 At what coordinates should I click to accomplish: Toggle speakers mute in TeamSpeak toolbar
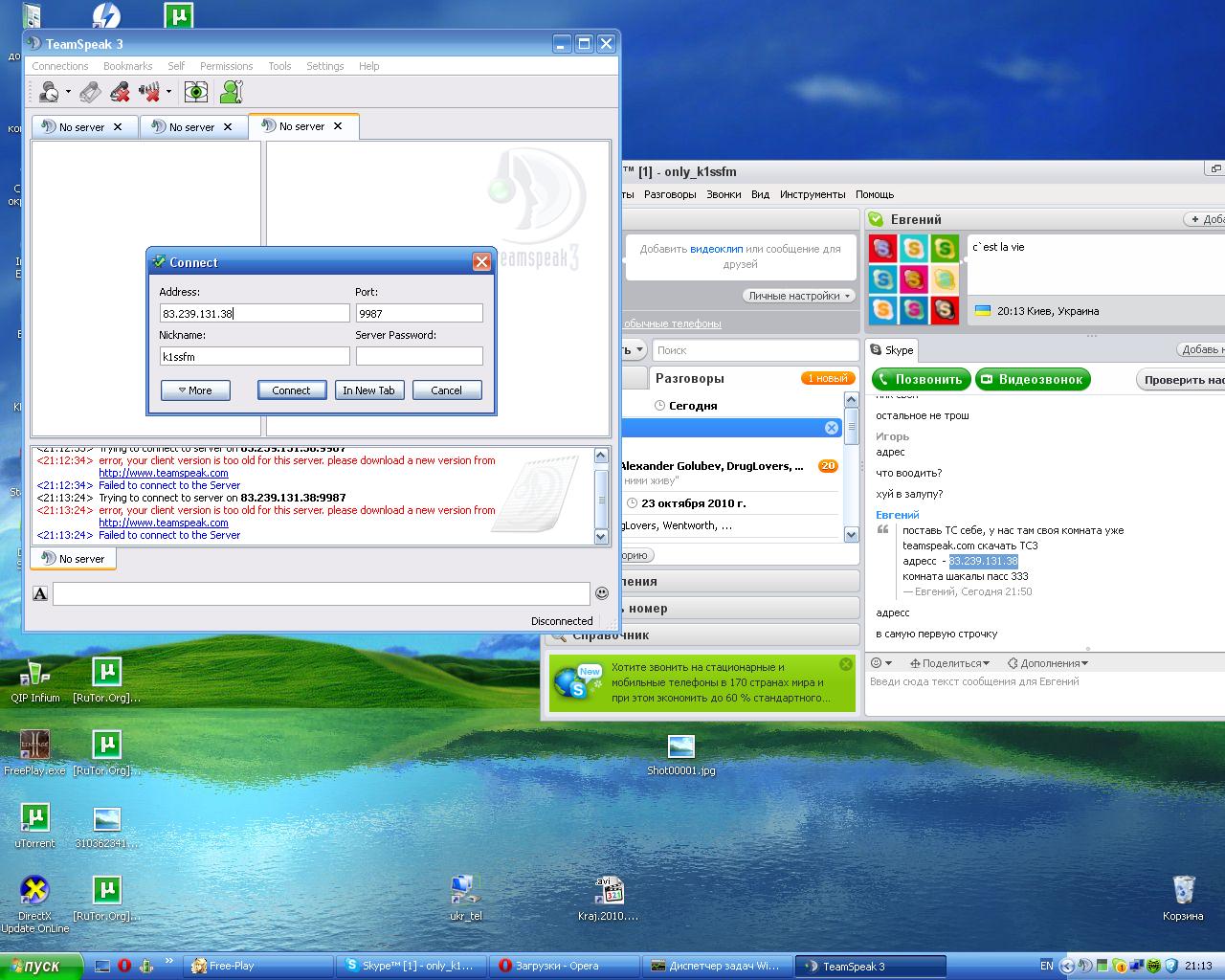pos(149,92)
